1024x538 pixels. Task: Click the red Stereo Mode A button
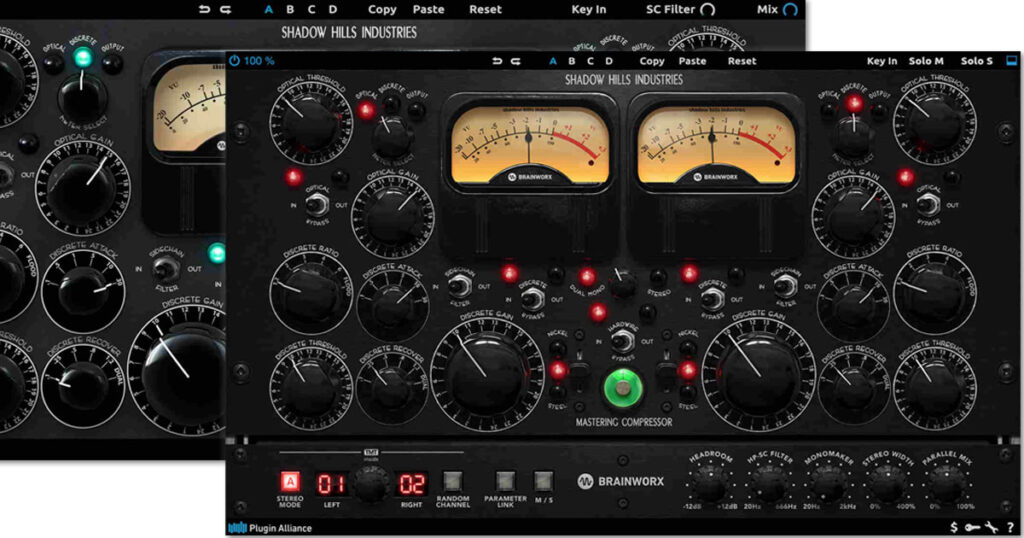point(290,483)
